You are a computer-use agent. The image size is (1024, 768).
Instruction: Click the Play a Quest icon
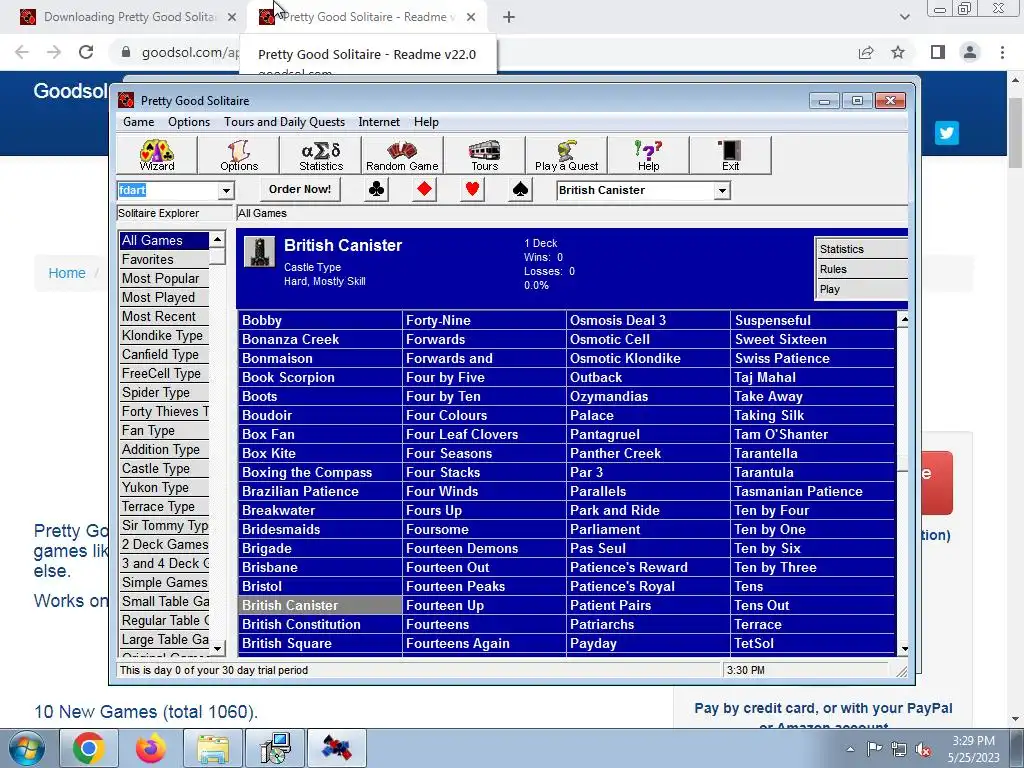point(566,155)
